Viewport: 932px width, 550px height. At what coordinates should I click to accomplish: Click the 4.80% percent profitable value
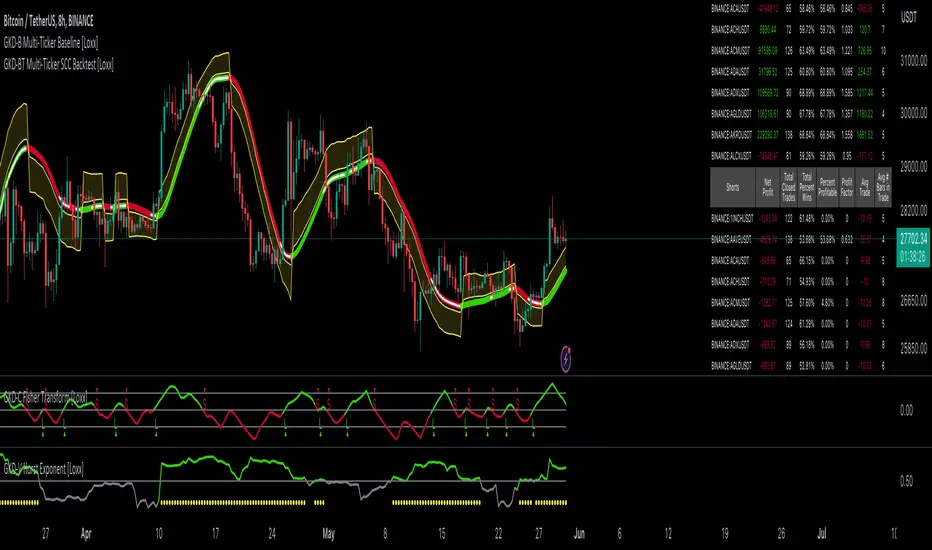pos(827,303)
